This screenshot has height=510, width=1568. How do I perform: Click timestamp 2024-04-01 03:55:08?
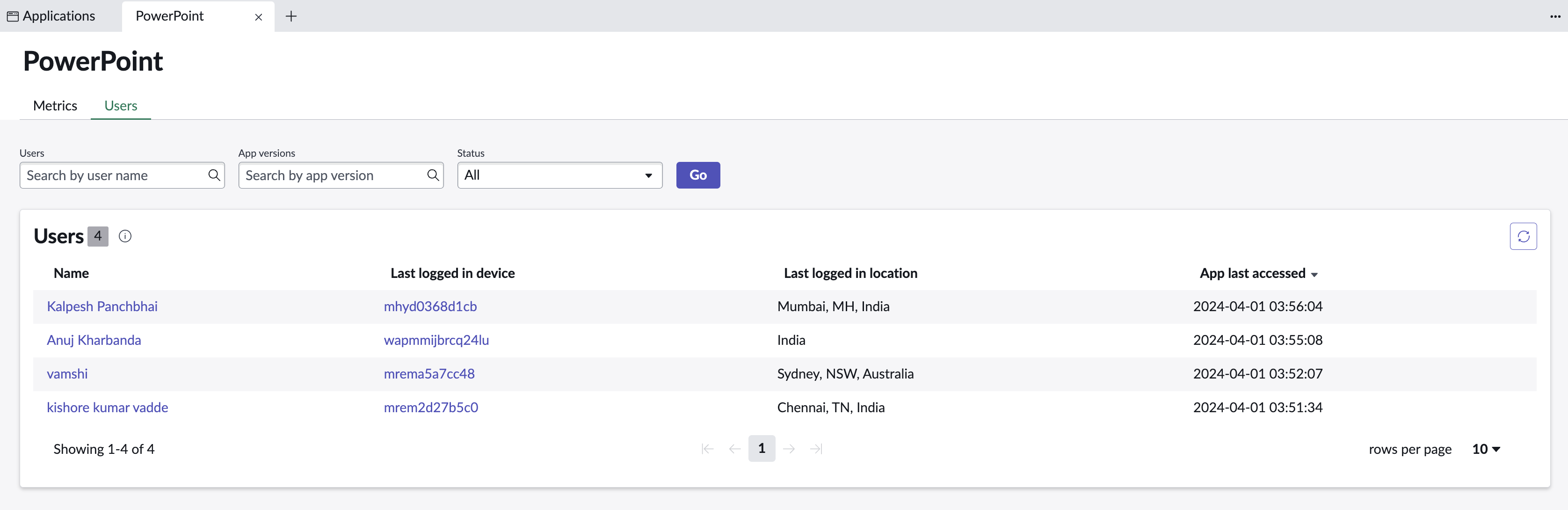[1257, 340]
